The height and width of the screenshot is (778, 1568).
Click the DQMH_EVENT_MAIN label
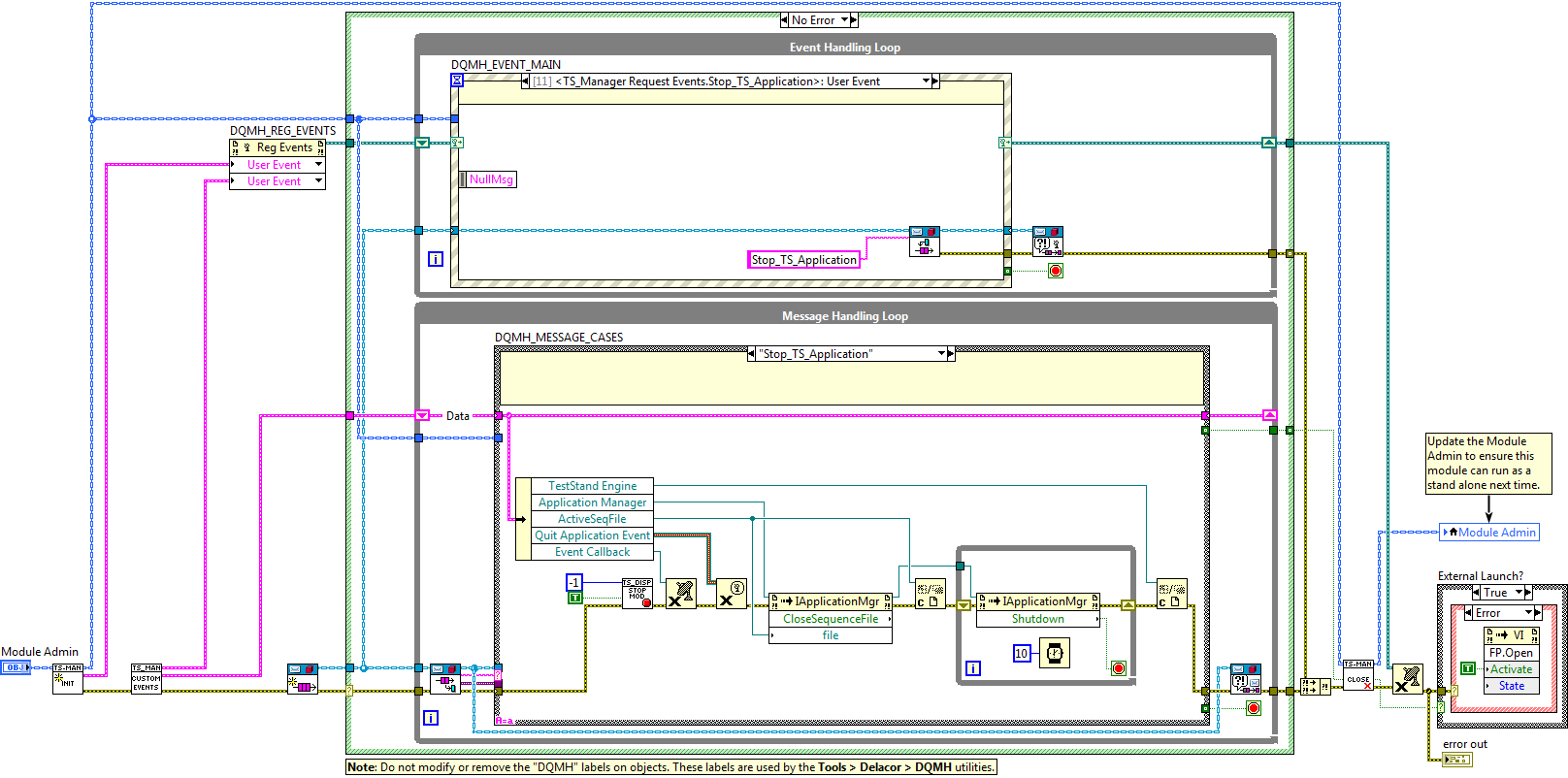click(x=506, y=65)
